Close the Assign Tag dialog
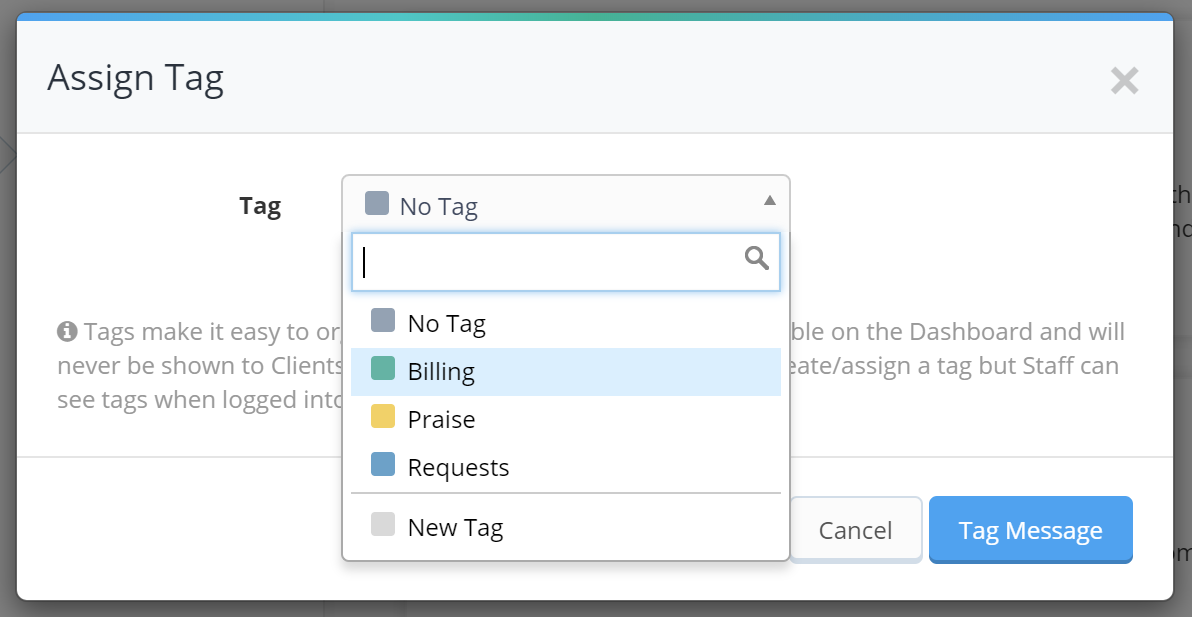 pyautogui.click(x=1124, y=81)
